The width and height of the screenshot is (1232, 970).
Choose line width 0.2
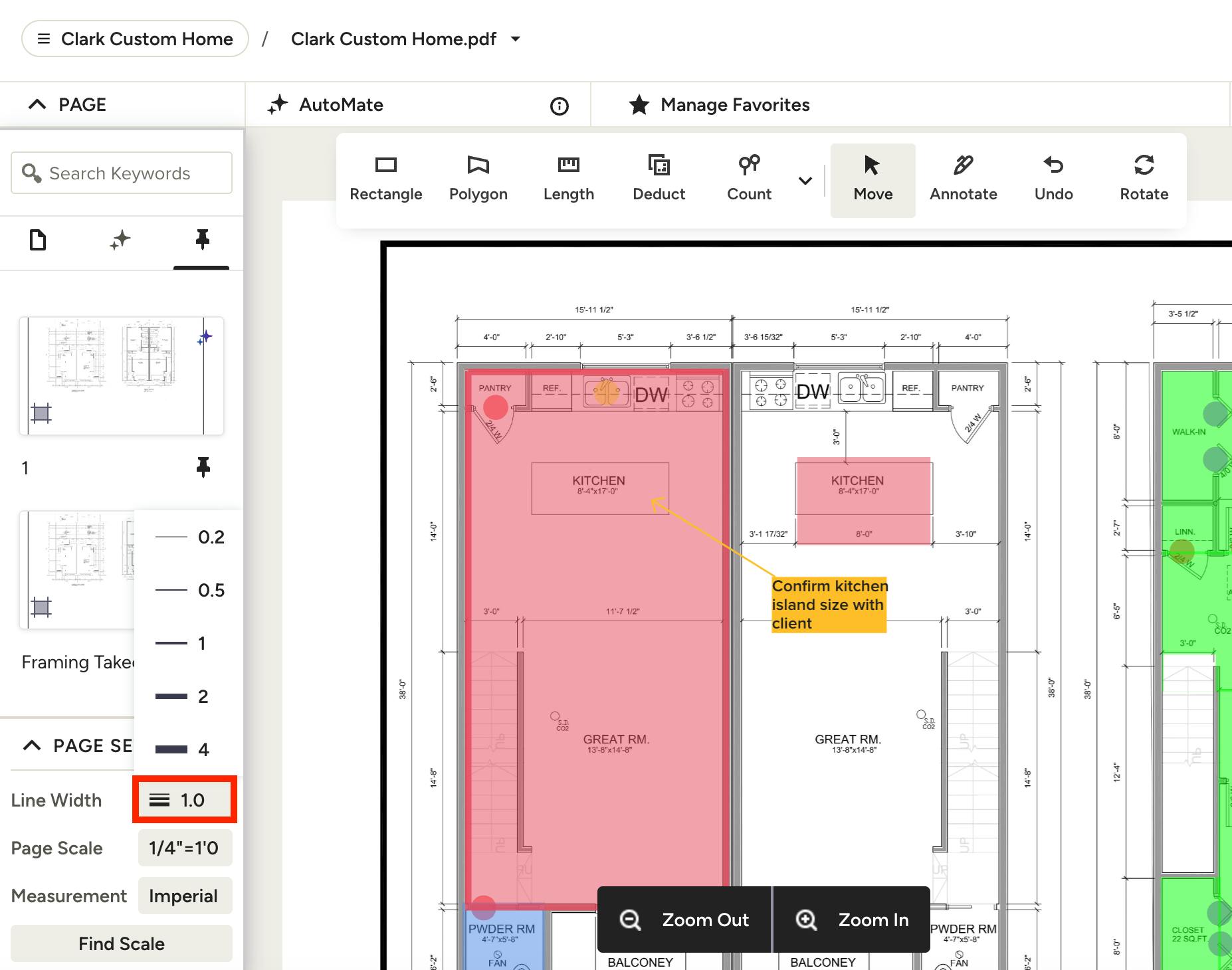(x=189, y=537)
